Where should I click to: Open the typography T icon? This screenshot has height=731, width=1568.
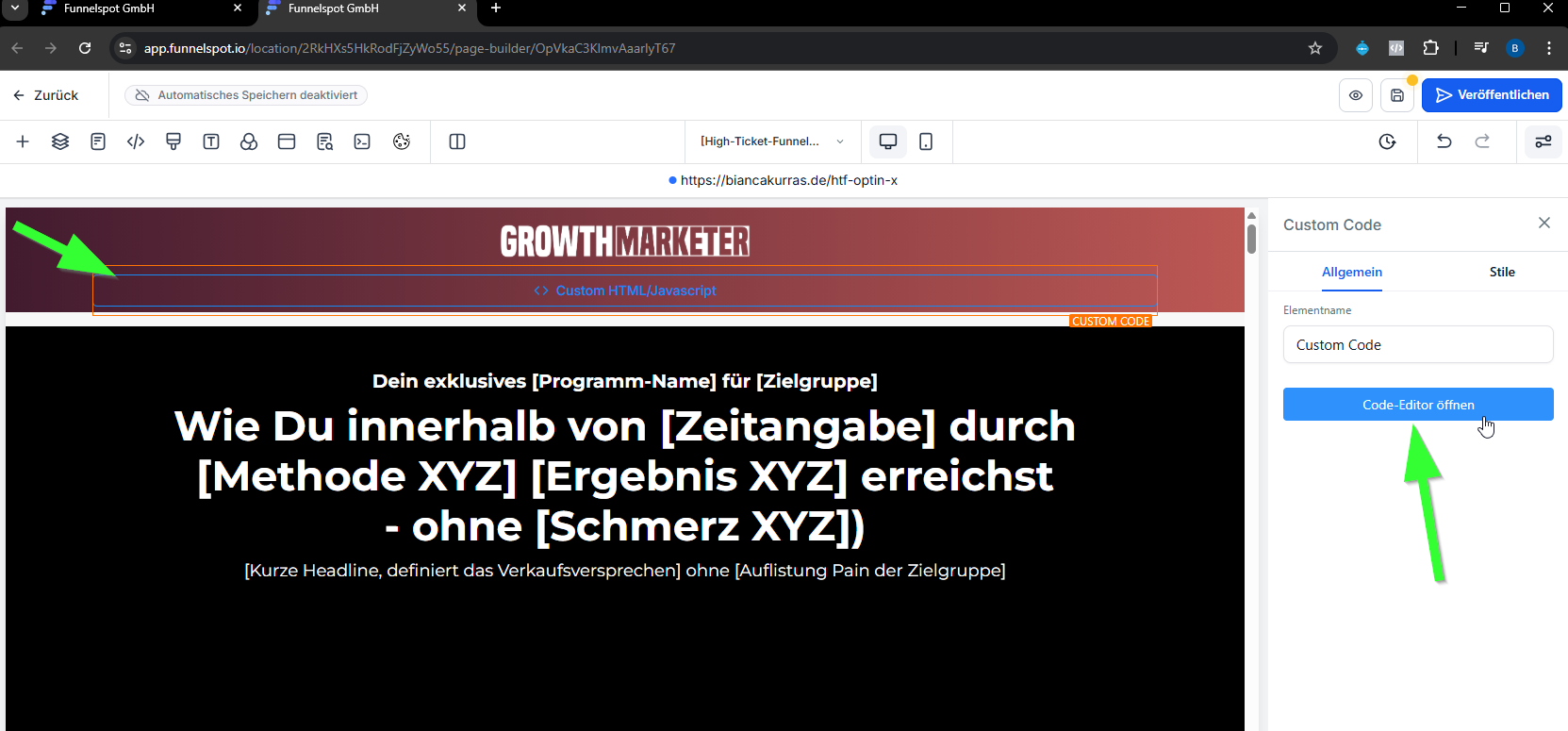pos(211,141)
